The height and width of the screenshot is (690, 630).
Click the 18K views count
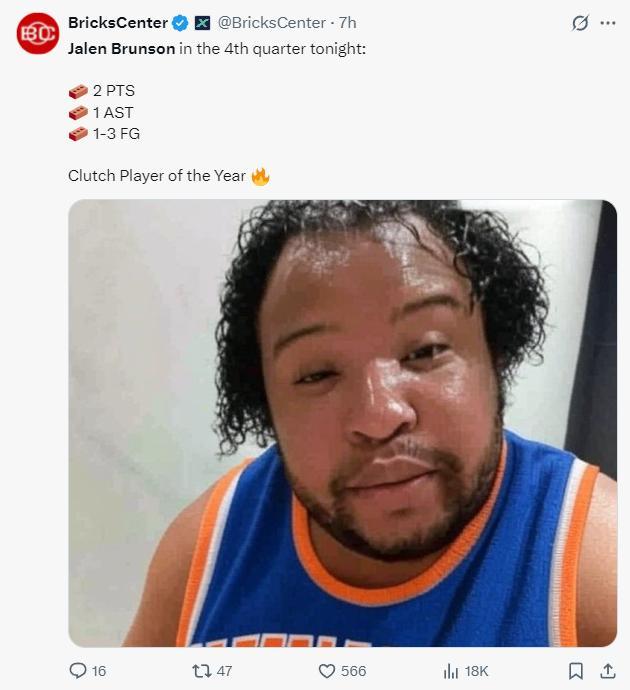tap(476, 671)
